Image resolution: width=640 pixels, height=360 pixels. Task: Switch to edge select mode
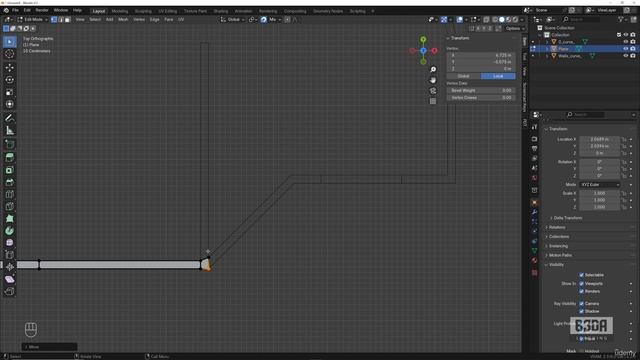click(x=61, y=20)
